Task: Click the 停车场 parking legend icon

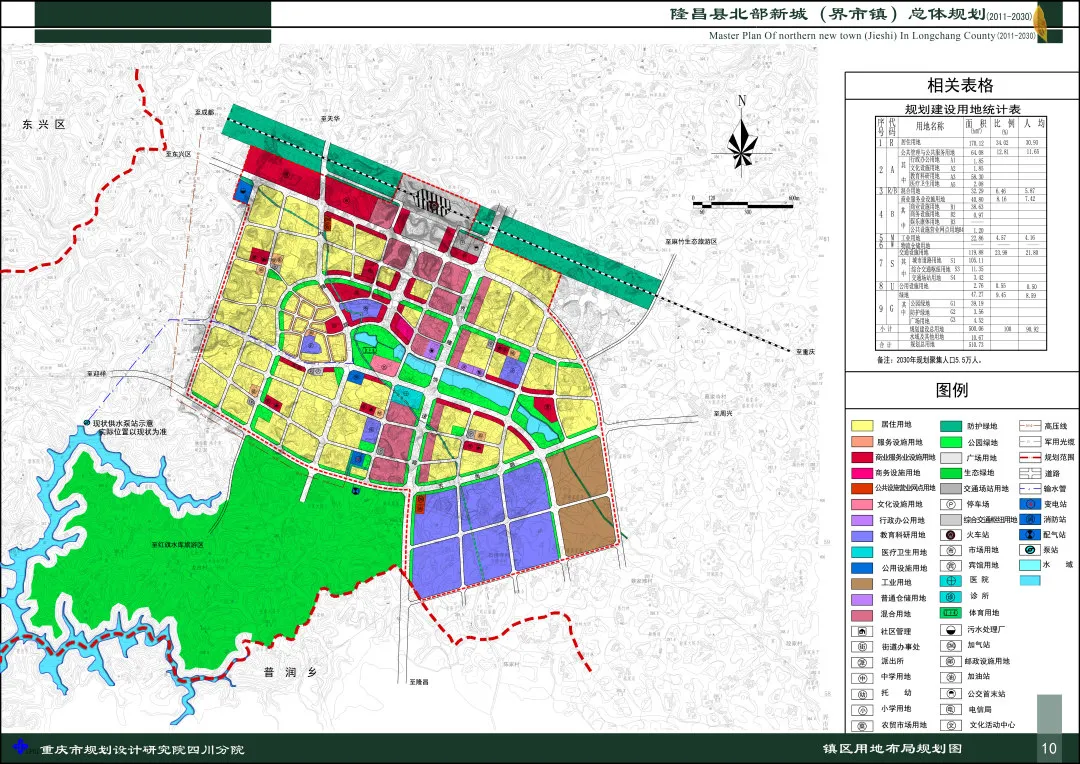Action: (x=949, y=504)
